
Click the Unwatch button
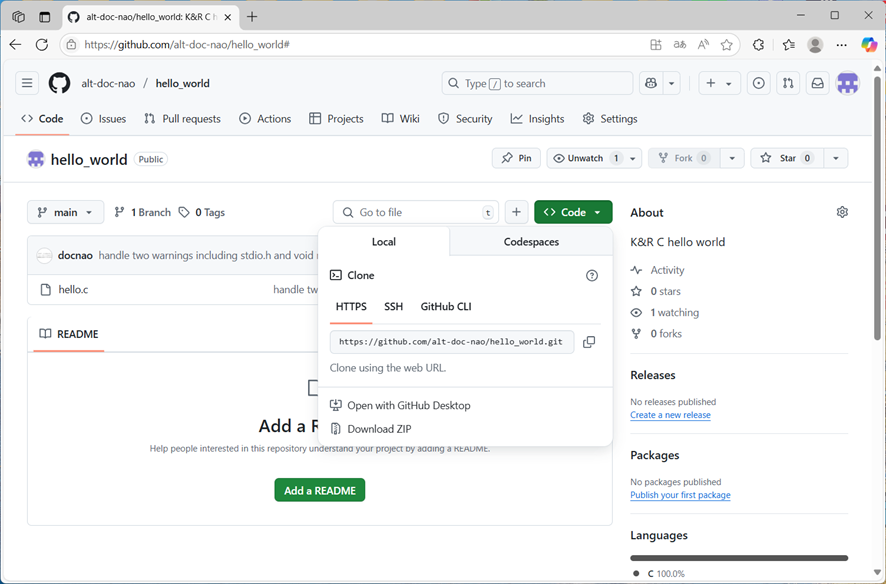pyautogui.click(x=585, y=158)
